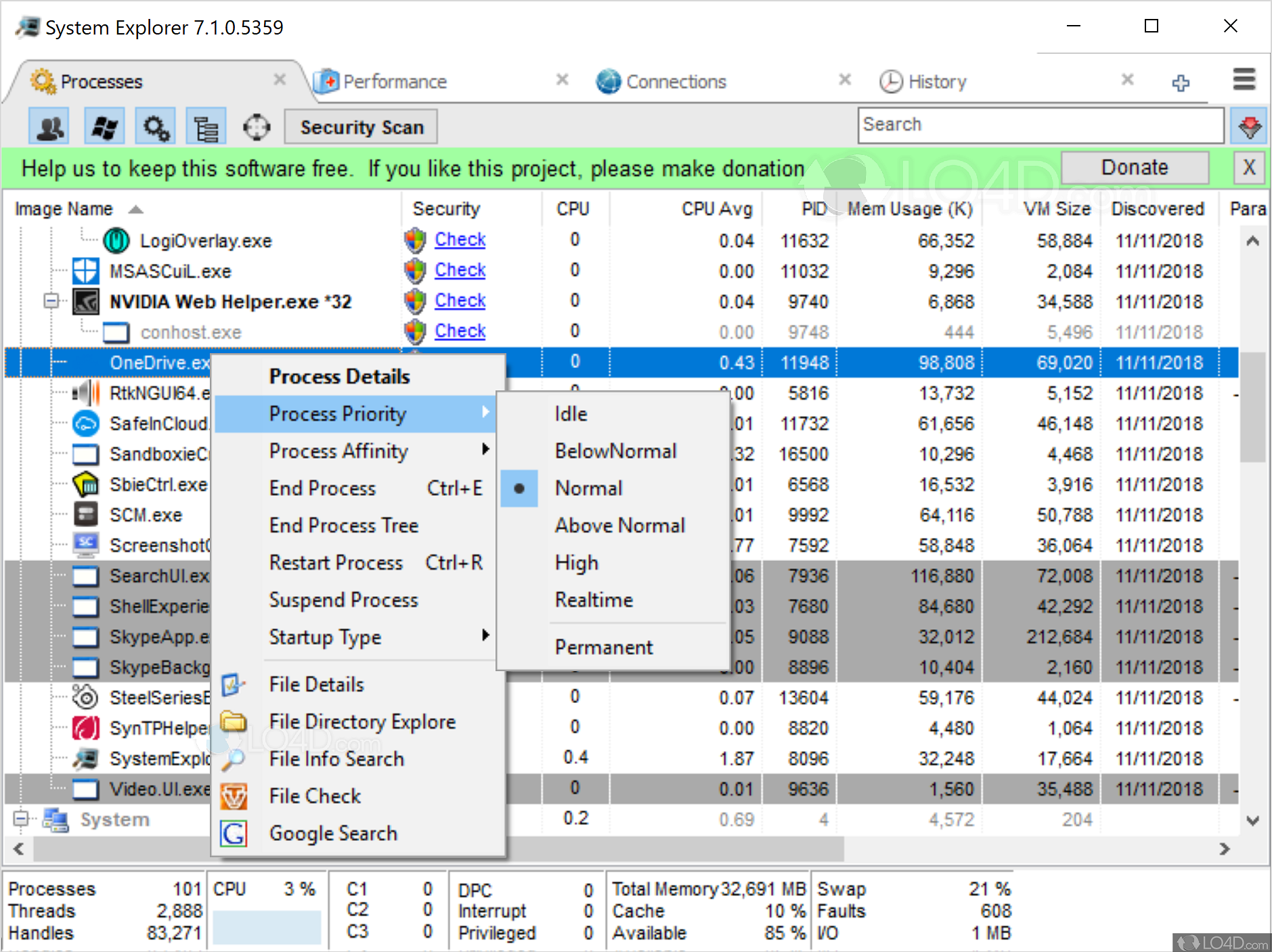
Task: Click the MSASCuiL.exe shield icon
Action: point(85,271)
